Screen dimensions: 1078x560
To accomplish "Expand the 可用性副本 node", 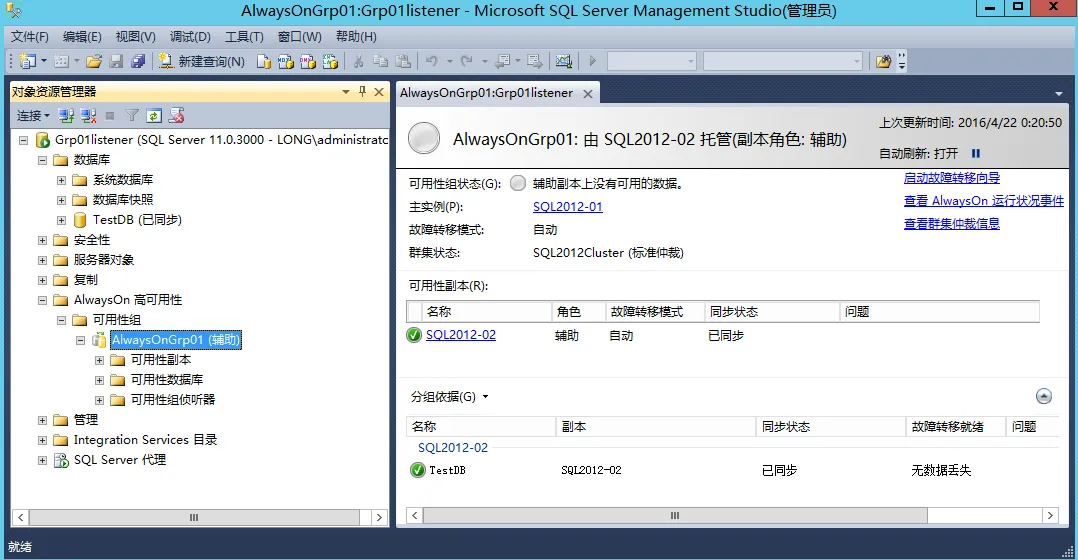I will (99, 360).
